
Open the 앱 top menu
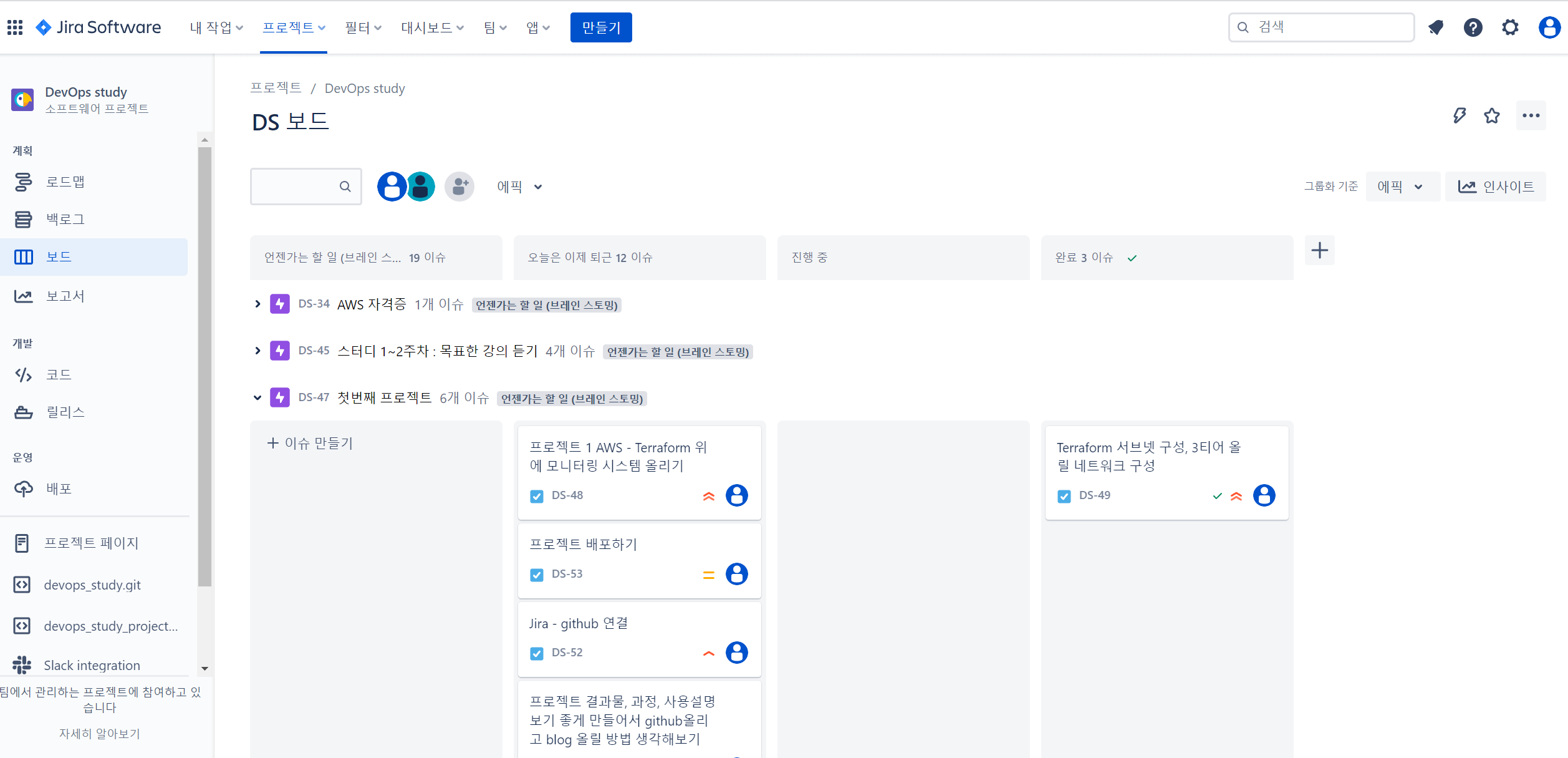point(538,27)
